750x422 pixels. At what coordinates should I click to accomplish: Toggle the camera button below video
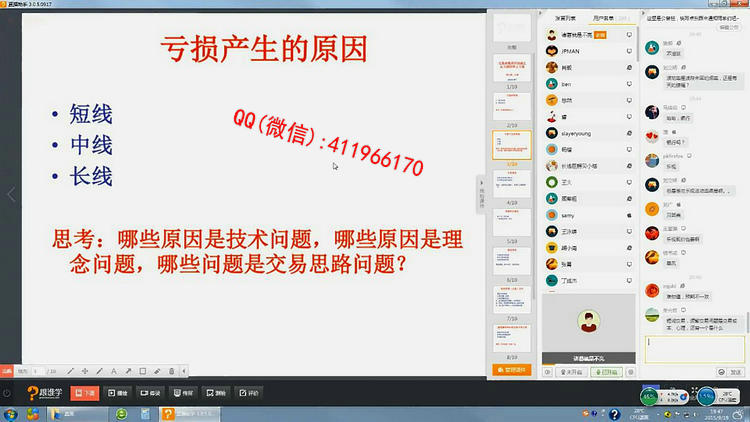(571, 372)
